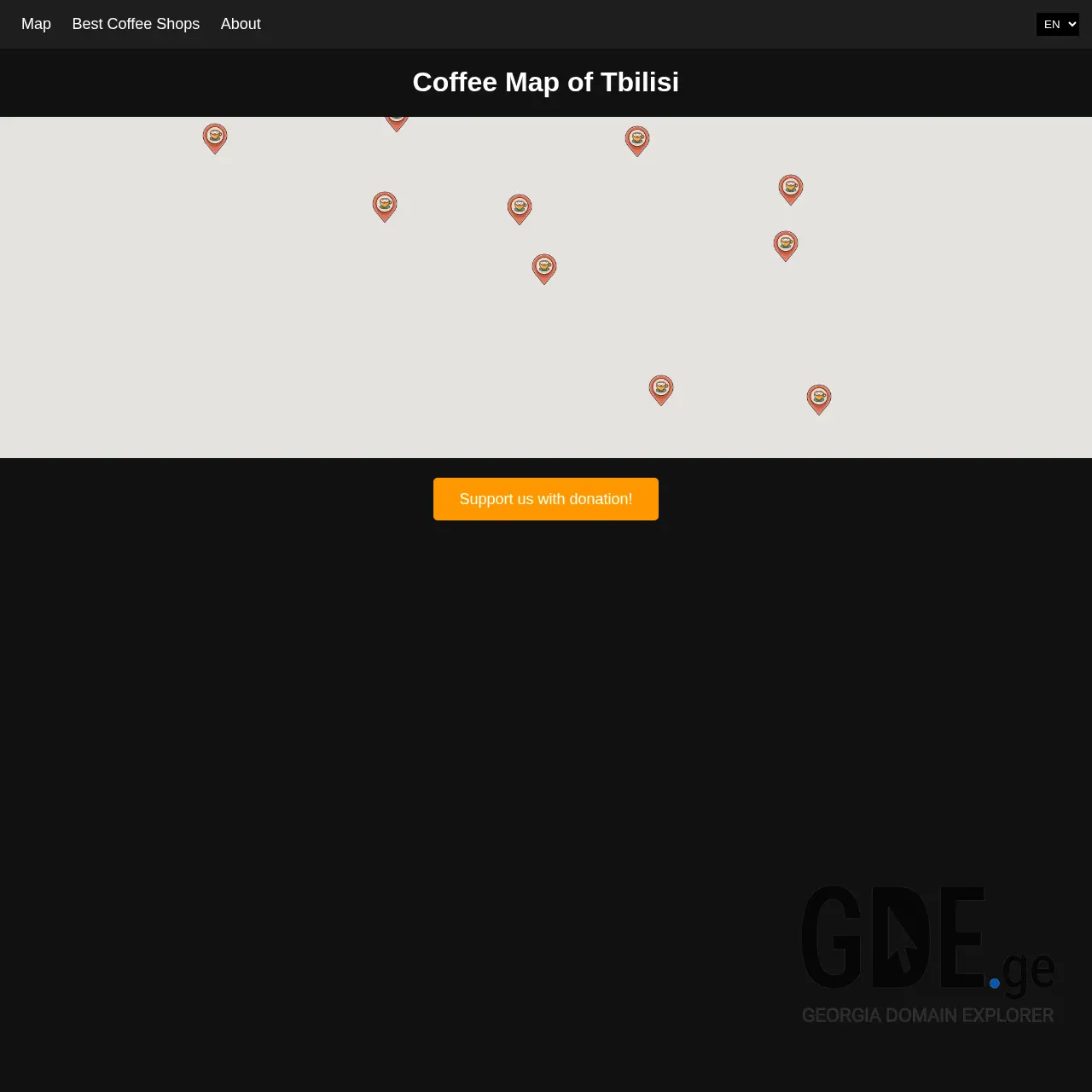Open the EN language selector
The width and height of the screenshot is (1092, 1092).
point(1058,24)
